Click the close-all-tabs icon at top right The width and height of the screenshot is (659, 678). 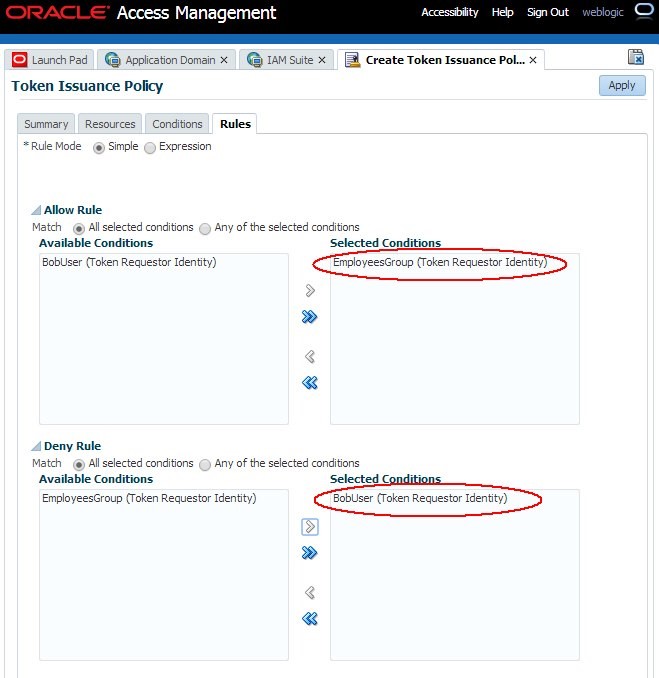(636, 57)
